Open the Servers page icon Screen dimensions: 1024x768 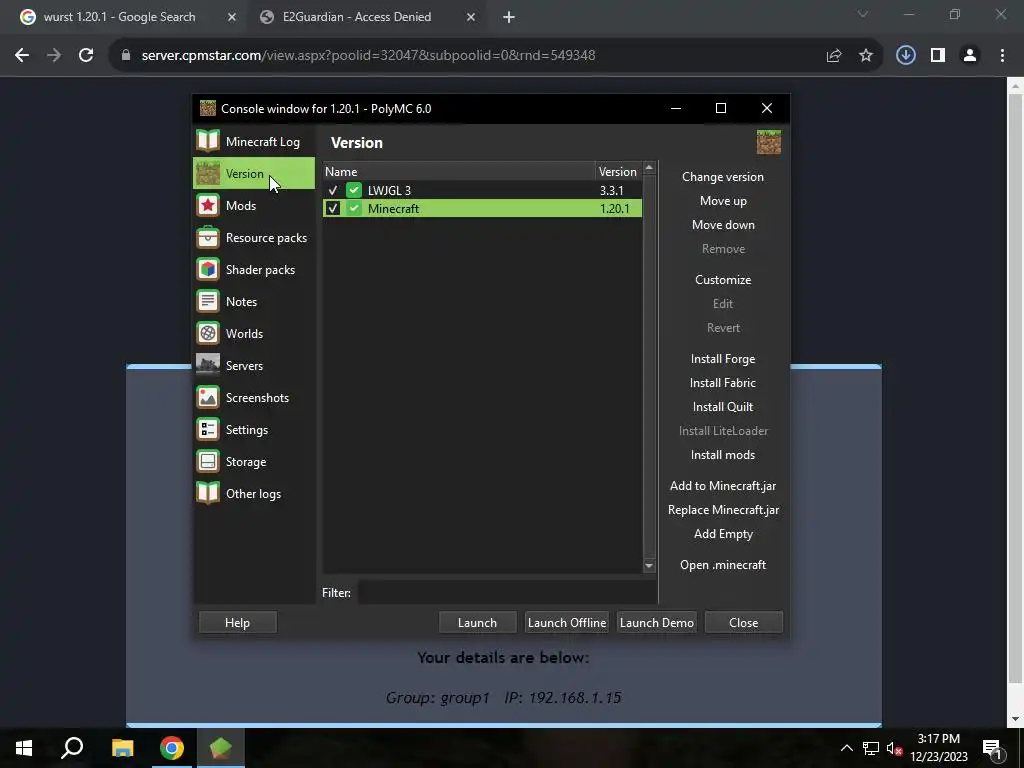coord(208,365)
